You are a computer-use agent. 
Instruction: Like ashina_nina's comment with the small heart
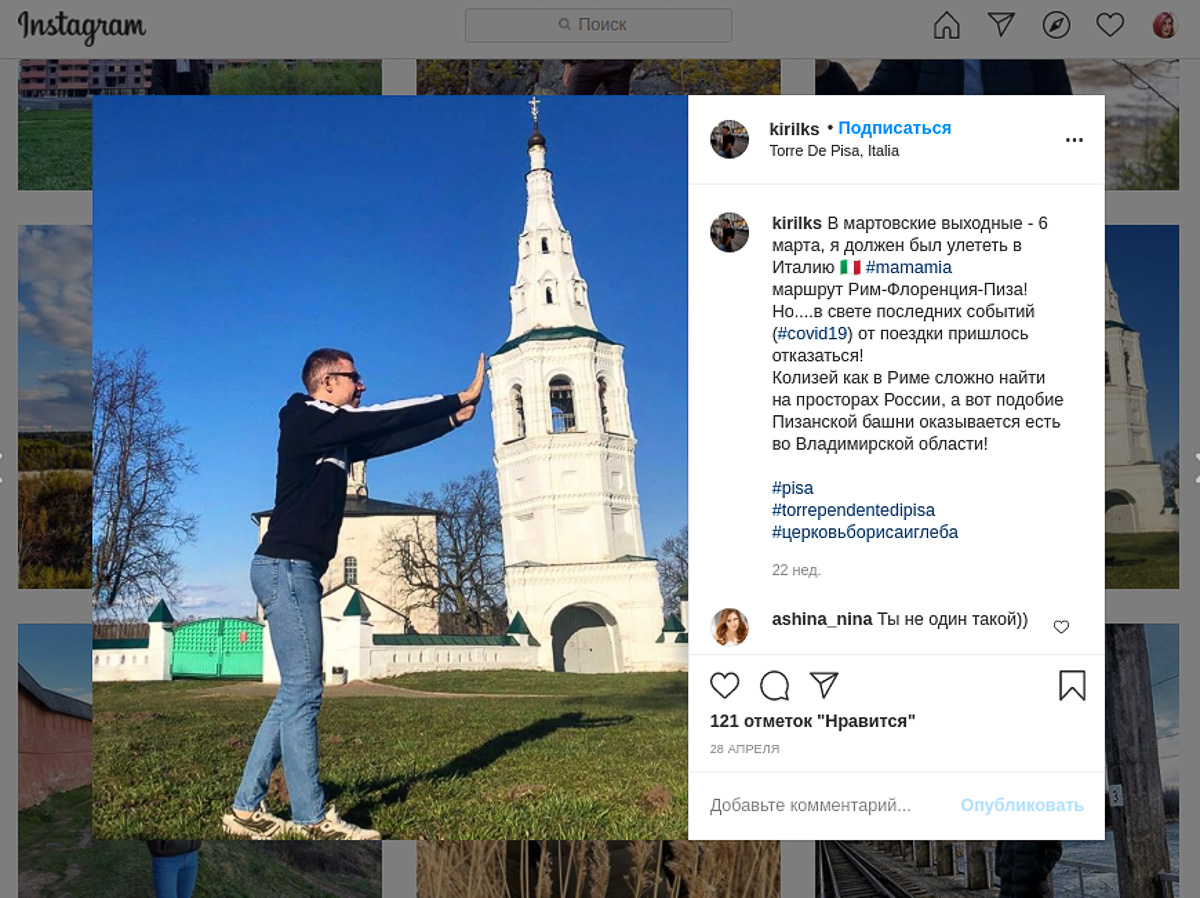pos(1061,626)
